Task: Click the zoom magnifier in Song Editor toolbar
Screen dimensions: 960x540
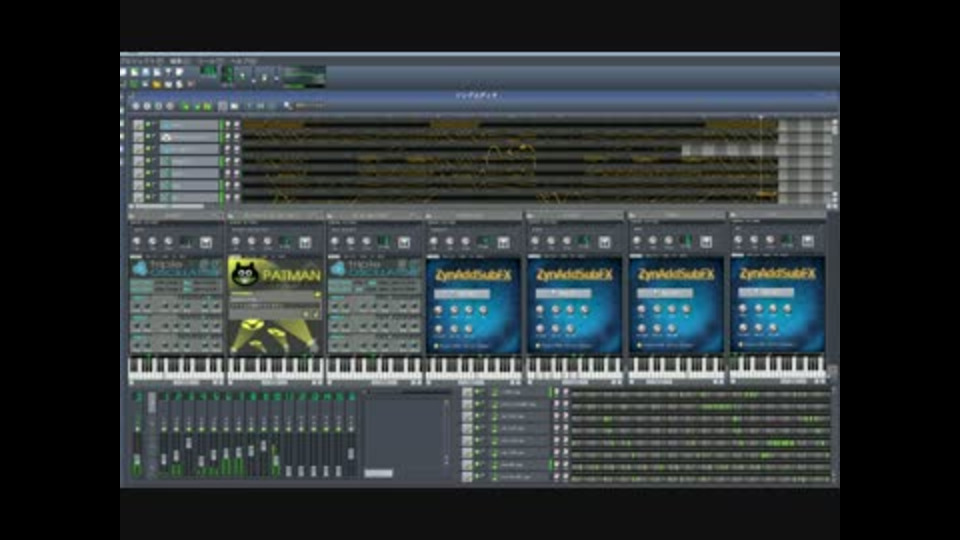Action: click(x=287, y=105)
